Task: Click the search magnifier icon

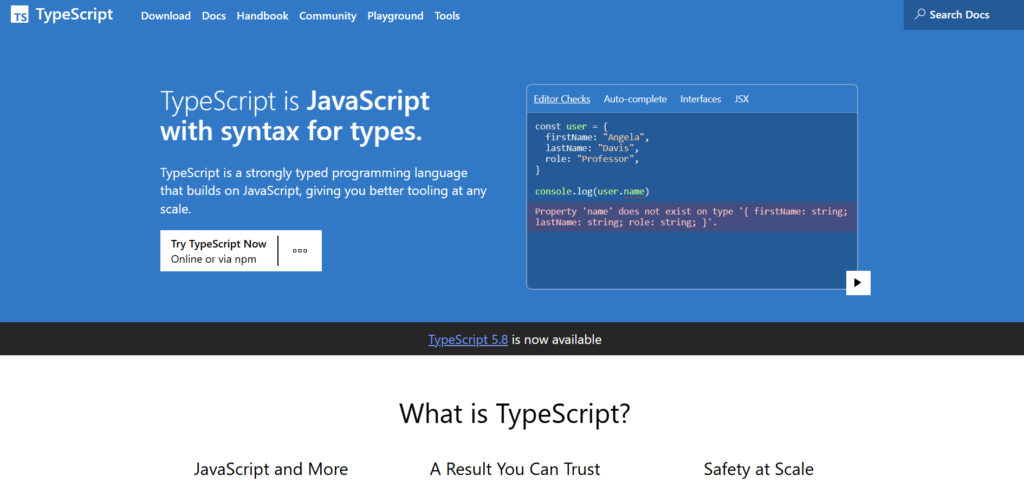Action: coord(920,14)
